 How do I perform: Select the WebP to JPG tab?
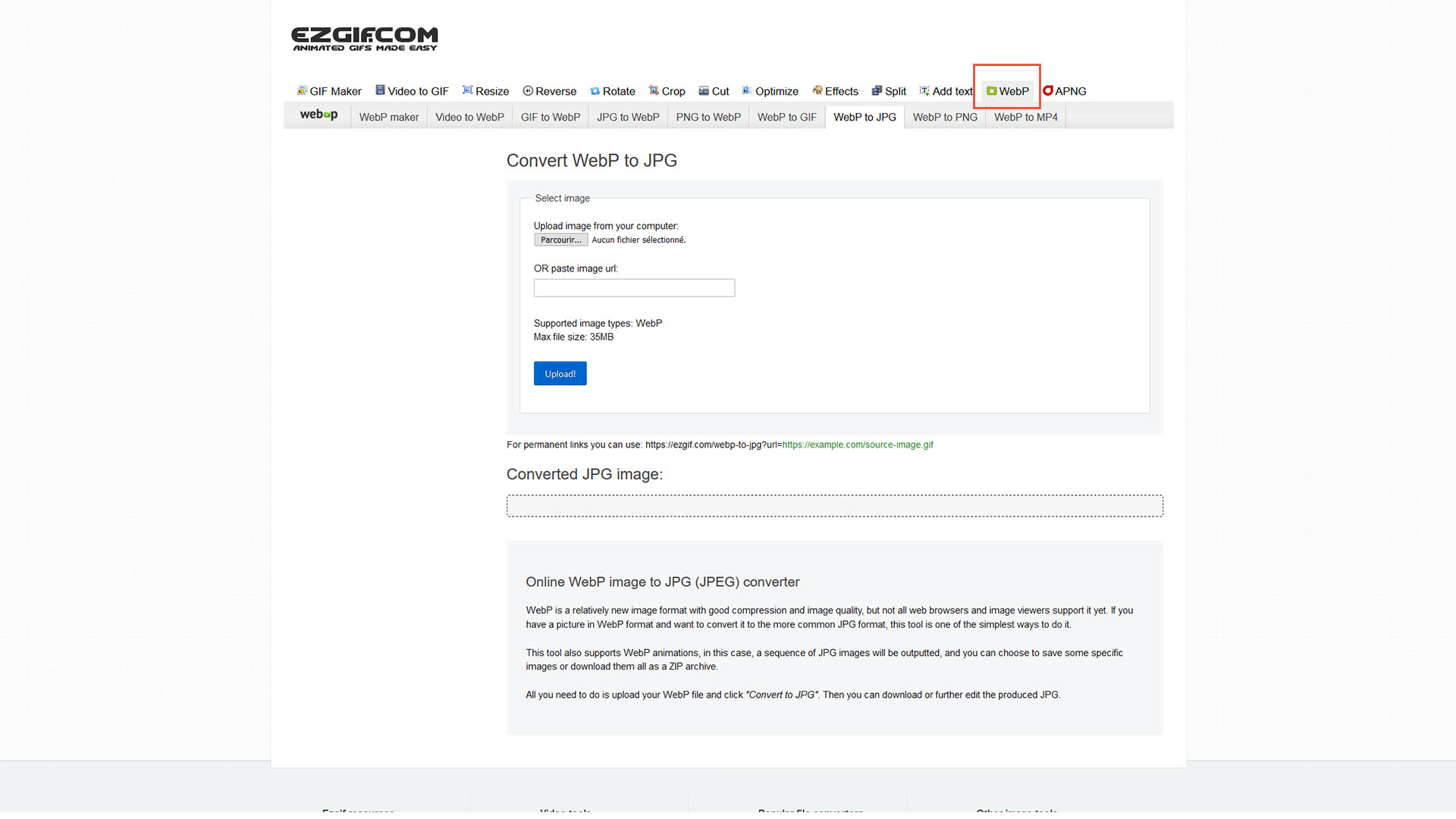864,117
